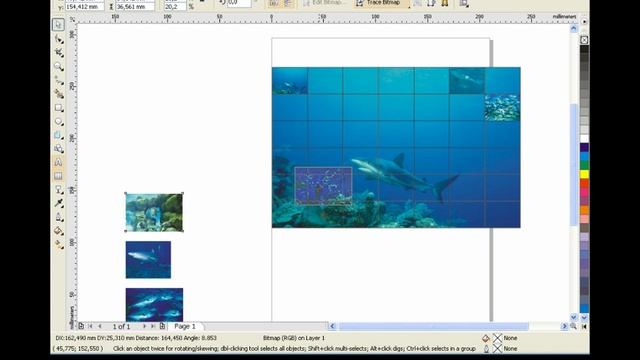Screen dimensions: 640x360
Task: Select the Table tool
Action: pos(58,176)
